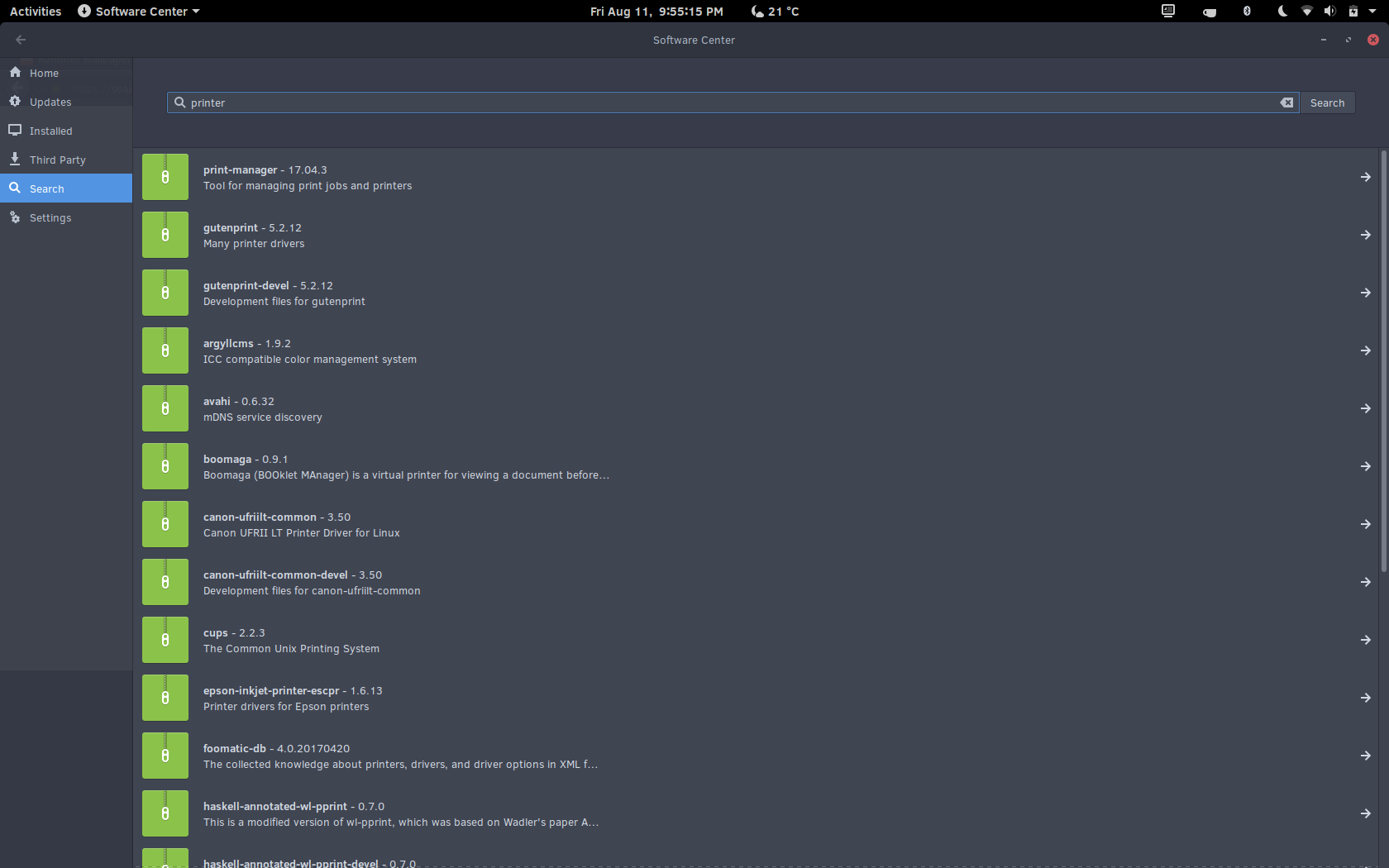Screen dimensions: 1389x868
Task: Open details arrow for canon-ufriilt-common-devel
Action: (1365, 582)
